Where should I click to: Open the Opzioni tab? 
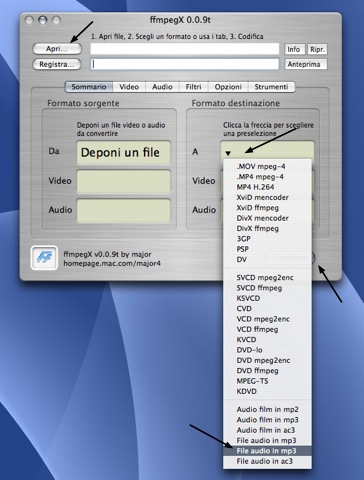pos(228,87)
